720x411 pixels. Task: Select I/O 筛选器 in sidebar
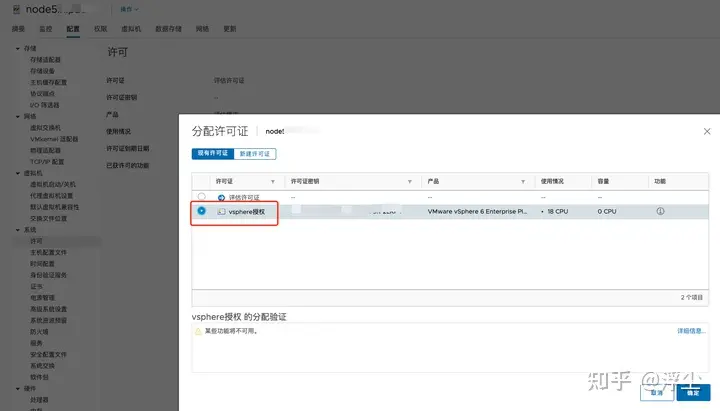tap(45, 105)
